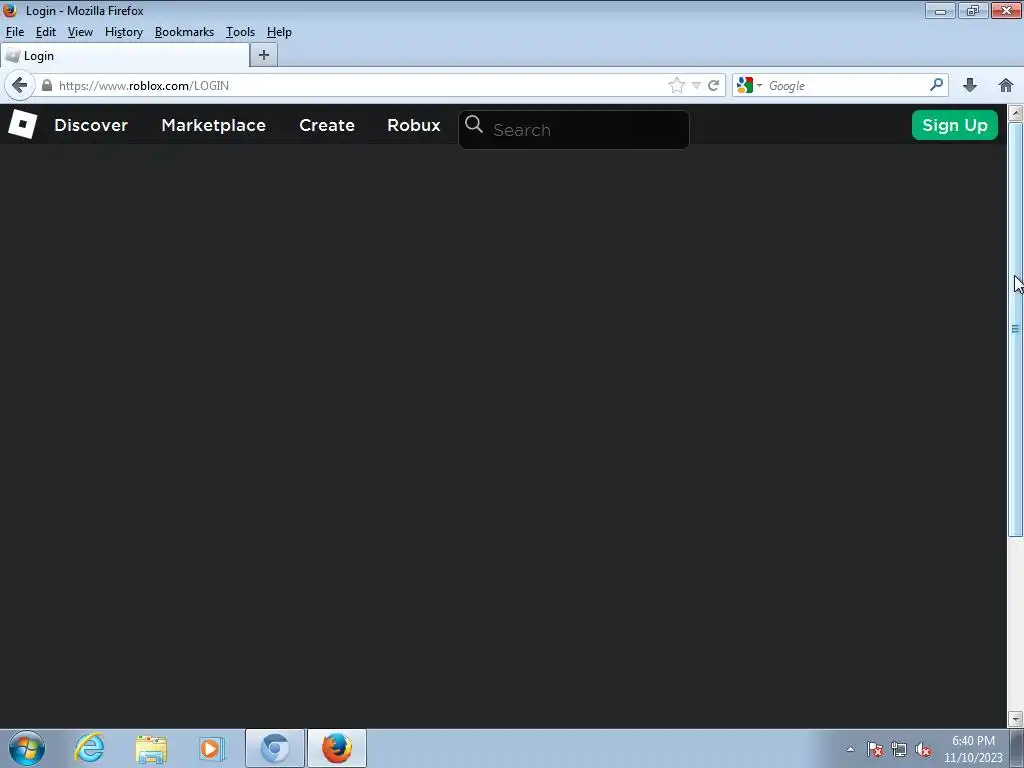Image resolution: width=1024 pixels, height=768 pixels.
Task: Open the Tools menu
Action: tap(240, 32)
